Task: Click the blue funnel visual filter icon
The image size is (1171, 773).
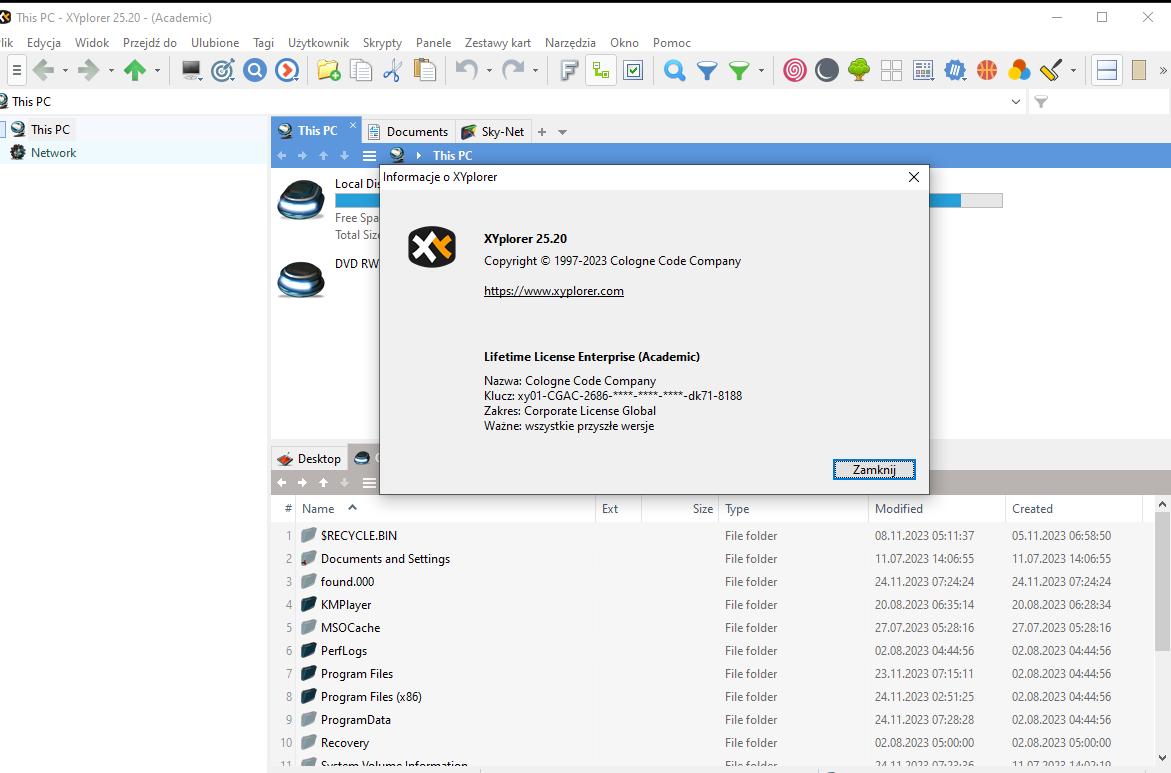Action: [706, 71]
